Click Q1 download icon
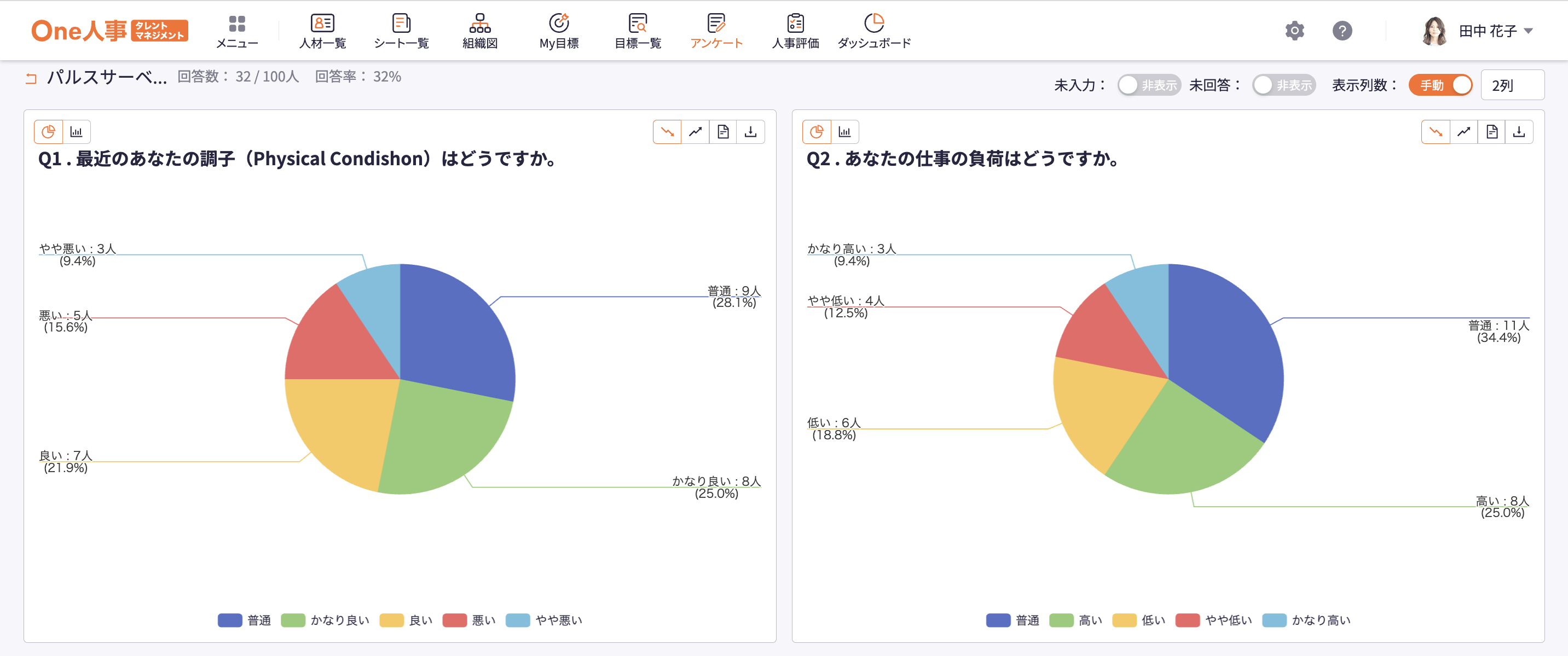The height and width of the screenshot is (656, 1568). coord(750,131)
